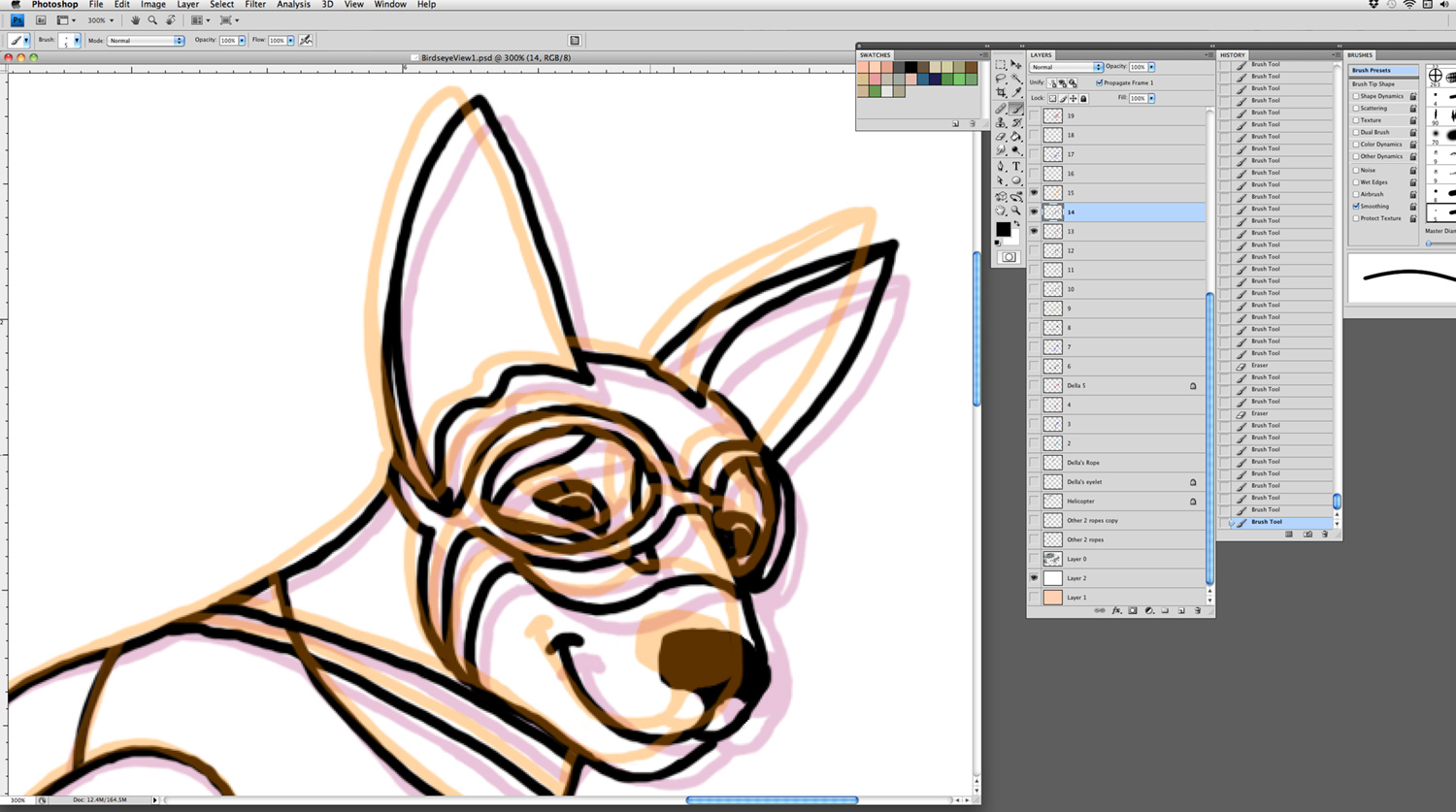The image size is (1456, 812).
Task: Click the Lock all icon in Layers
Action: (x=1083, y=98)
